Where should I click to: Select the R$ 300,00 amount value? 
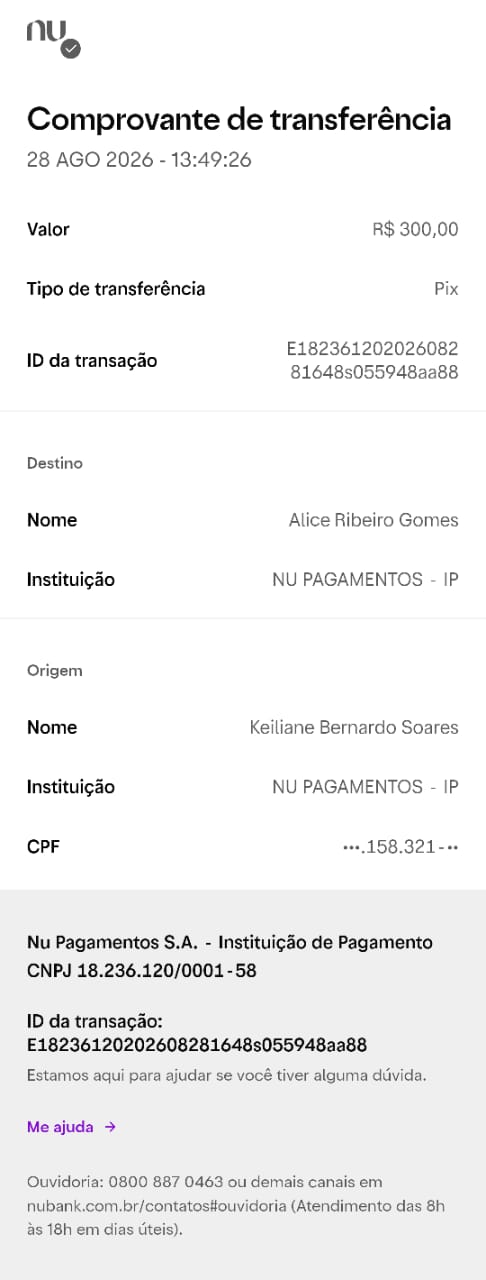[x=415, y=229]
